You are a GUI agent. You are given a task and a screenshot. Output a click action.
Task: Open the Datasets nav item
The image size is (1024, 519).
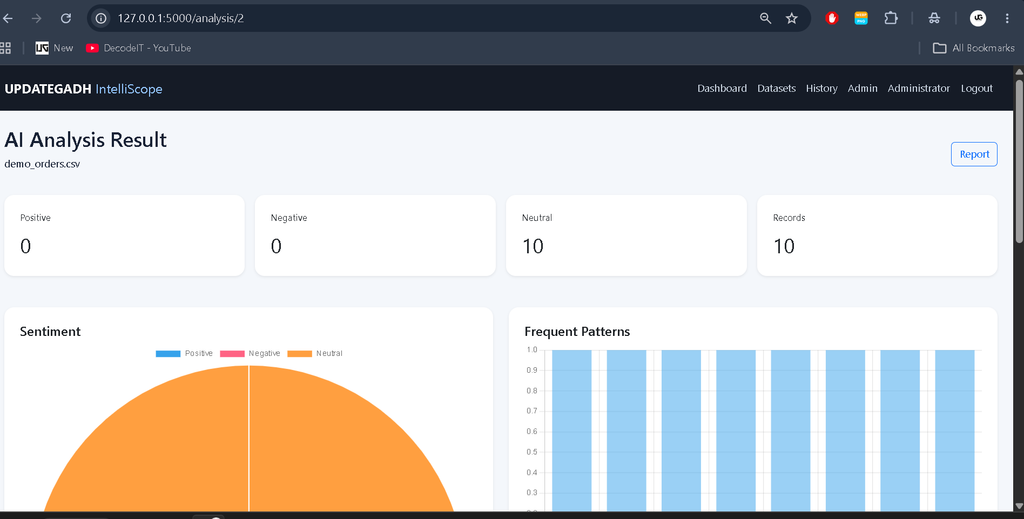click(776, 88)
